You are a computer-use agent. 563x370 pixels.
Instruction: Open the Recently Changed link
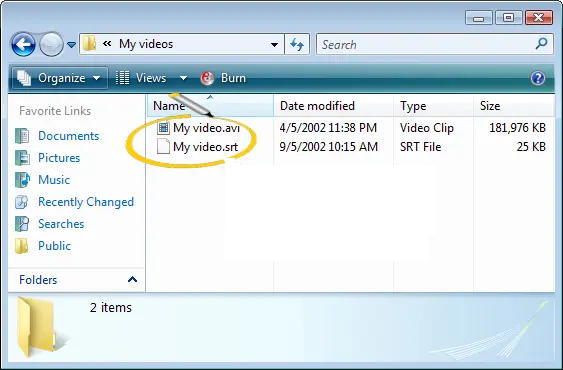click(86, 202)
